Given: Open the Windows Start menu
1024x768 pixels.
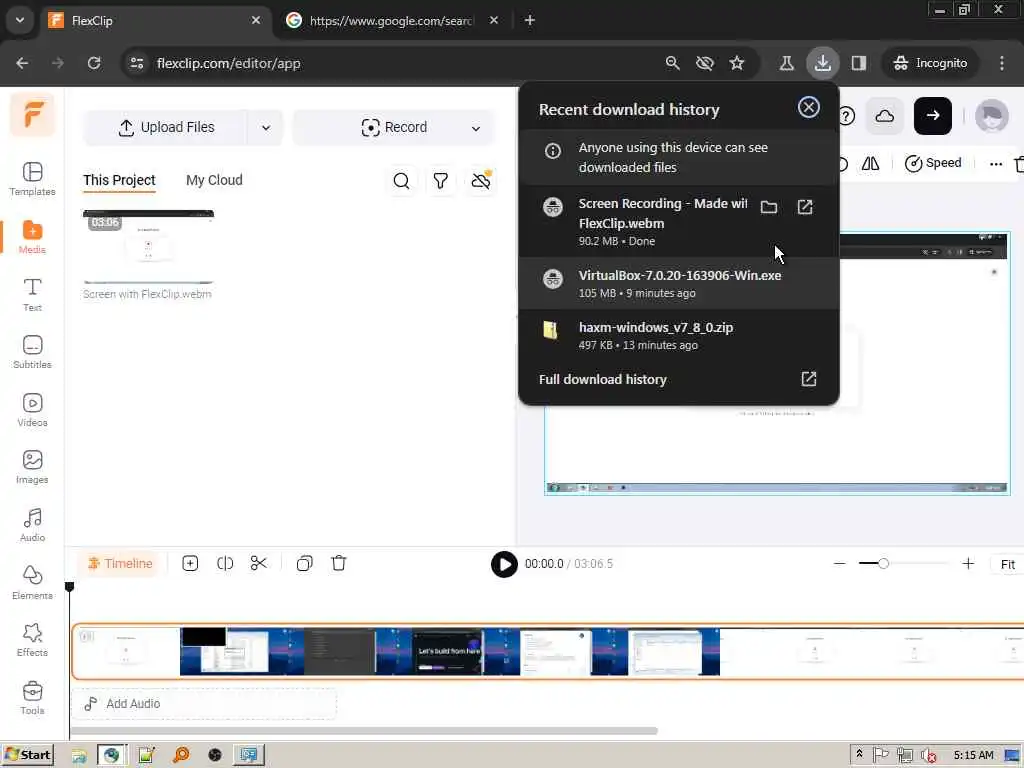Looking at the screenshot, I should pyautogui.click(x=28, y=755).
